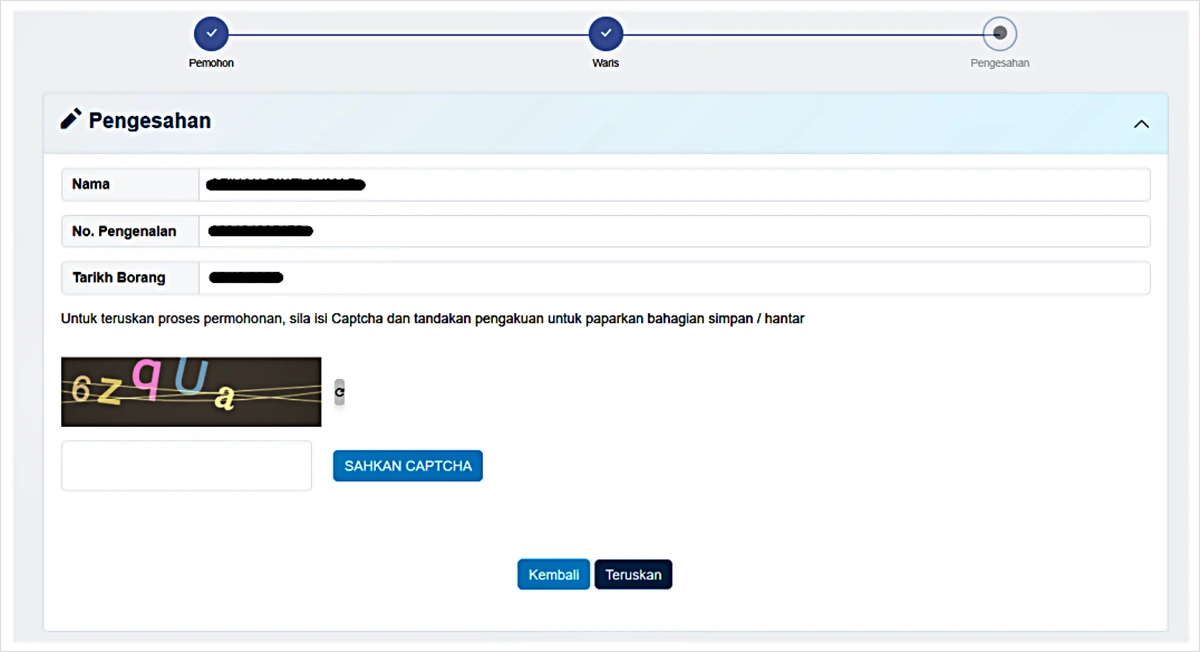This screenshot has width=1200, height=652.
Task: Click the Pemohon step checkmark circle
Action: click(x=211, y=34)
